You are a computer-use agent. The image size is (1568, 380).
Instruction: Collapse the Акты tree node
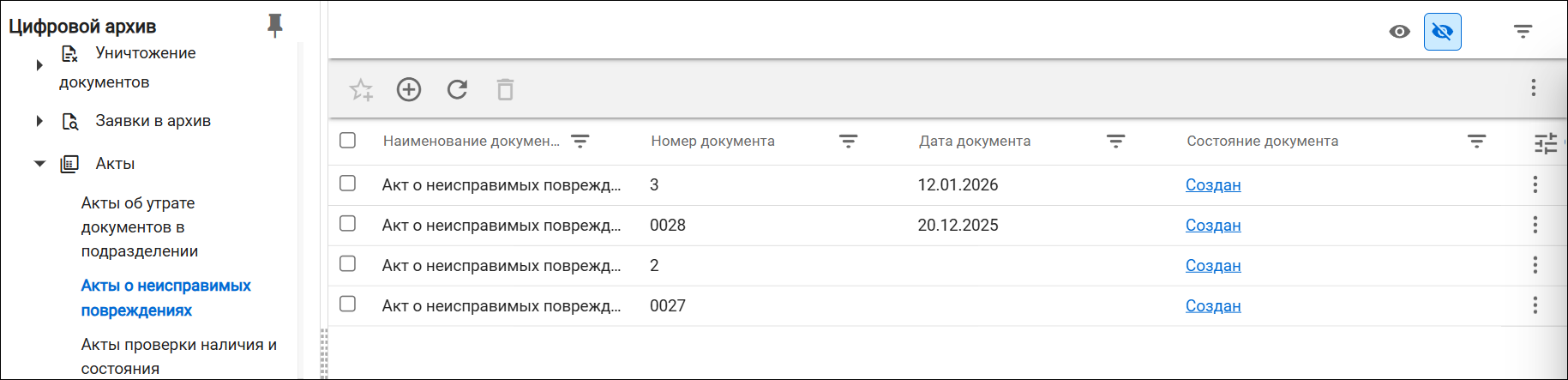point(39,164)
